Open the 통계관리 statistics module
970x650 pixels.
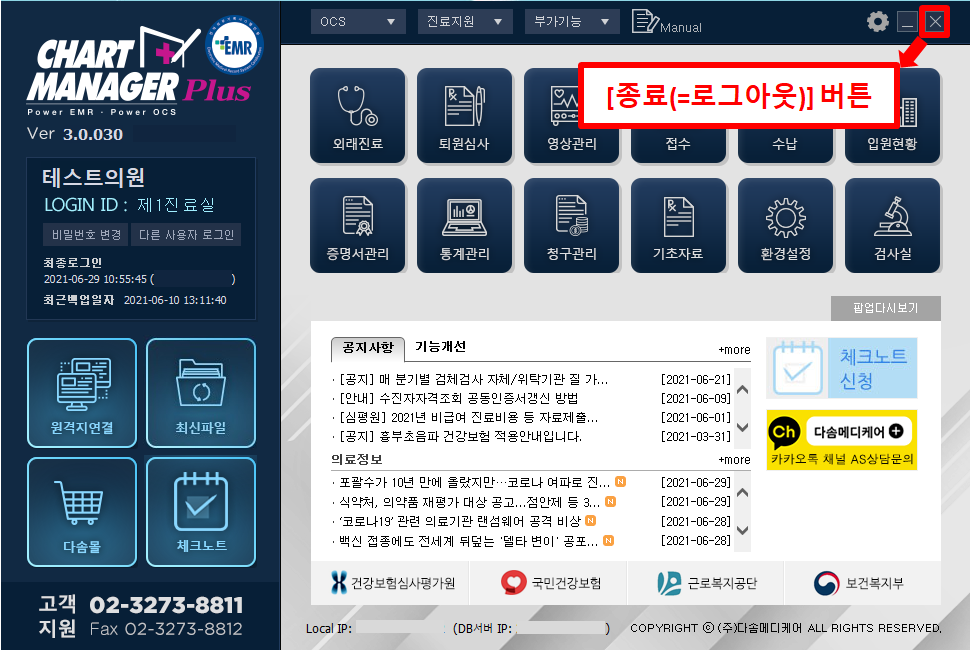[x=464, y=224]
